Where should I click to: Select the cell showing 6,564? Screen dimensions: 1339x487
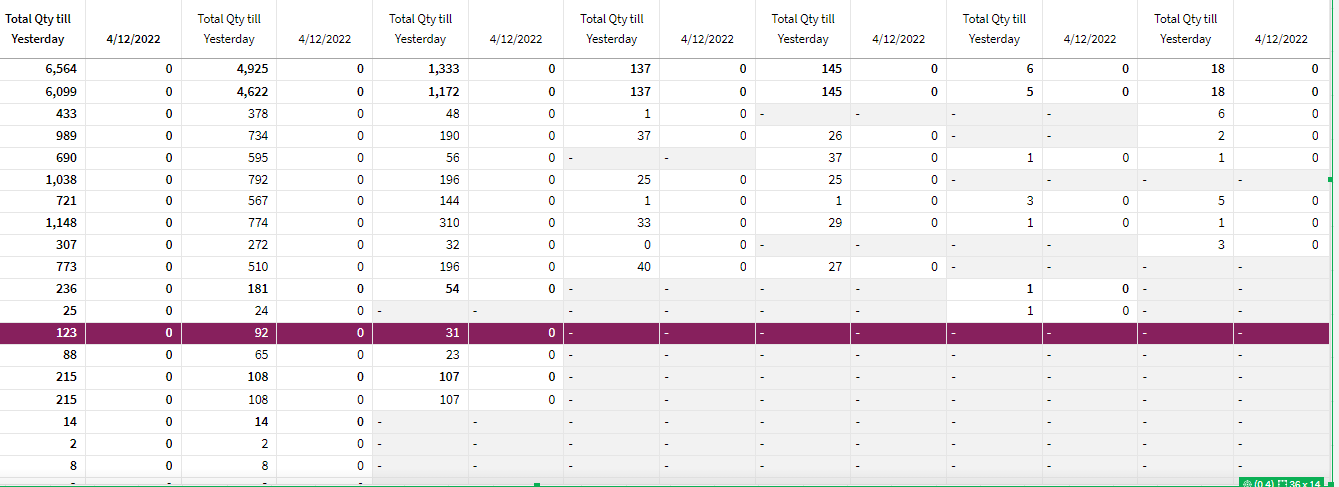[x=43, y=69]
